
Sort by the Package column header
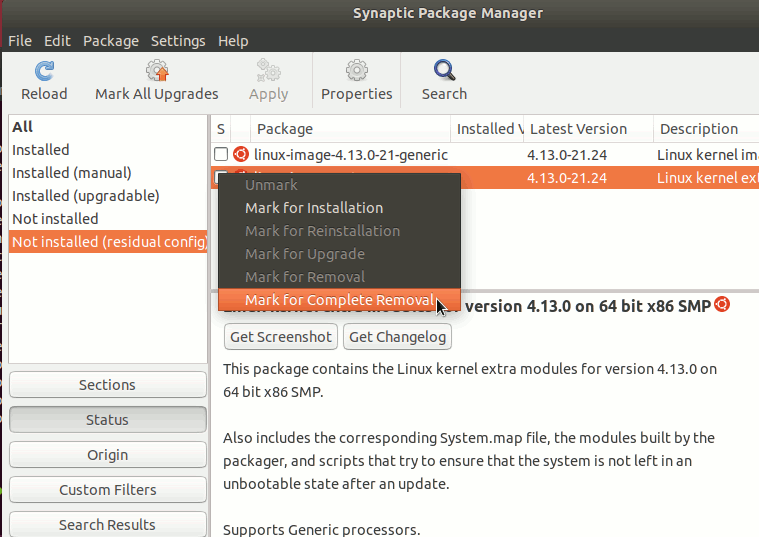350,129
